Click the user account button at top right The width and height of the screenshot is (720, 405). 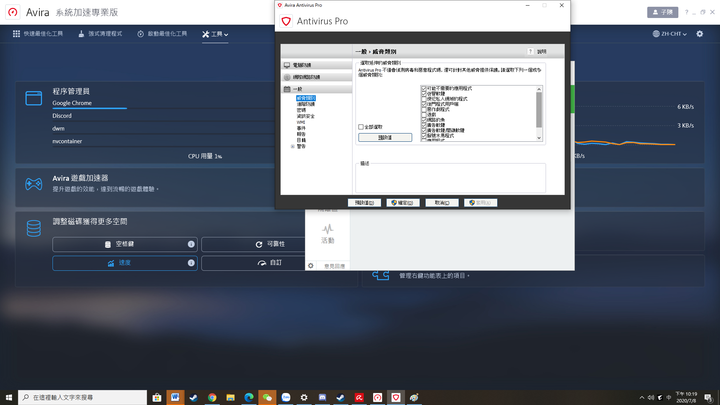662,12
